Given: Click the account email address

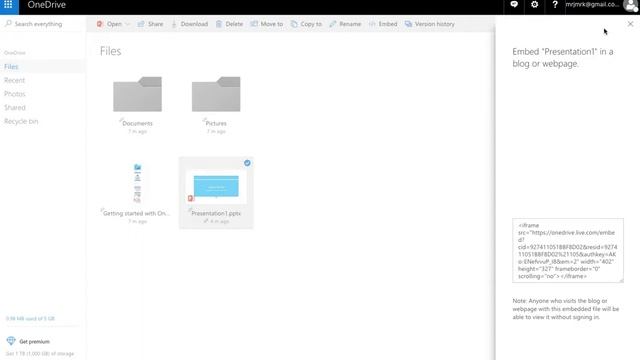Looking at the screenshot, I should click(592, 4).
